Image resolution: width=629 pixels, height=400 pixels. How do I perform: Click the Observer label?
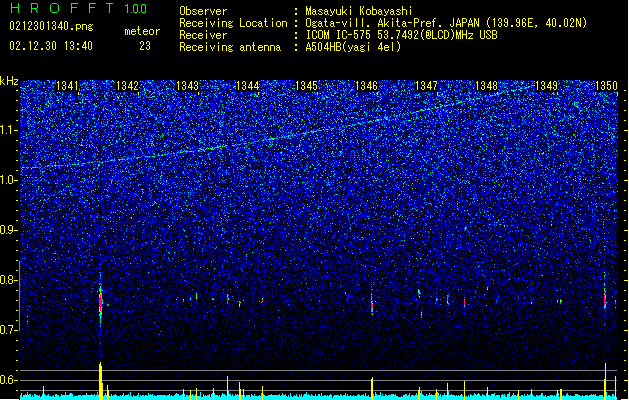tap(203, 11)
